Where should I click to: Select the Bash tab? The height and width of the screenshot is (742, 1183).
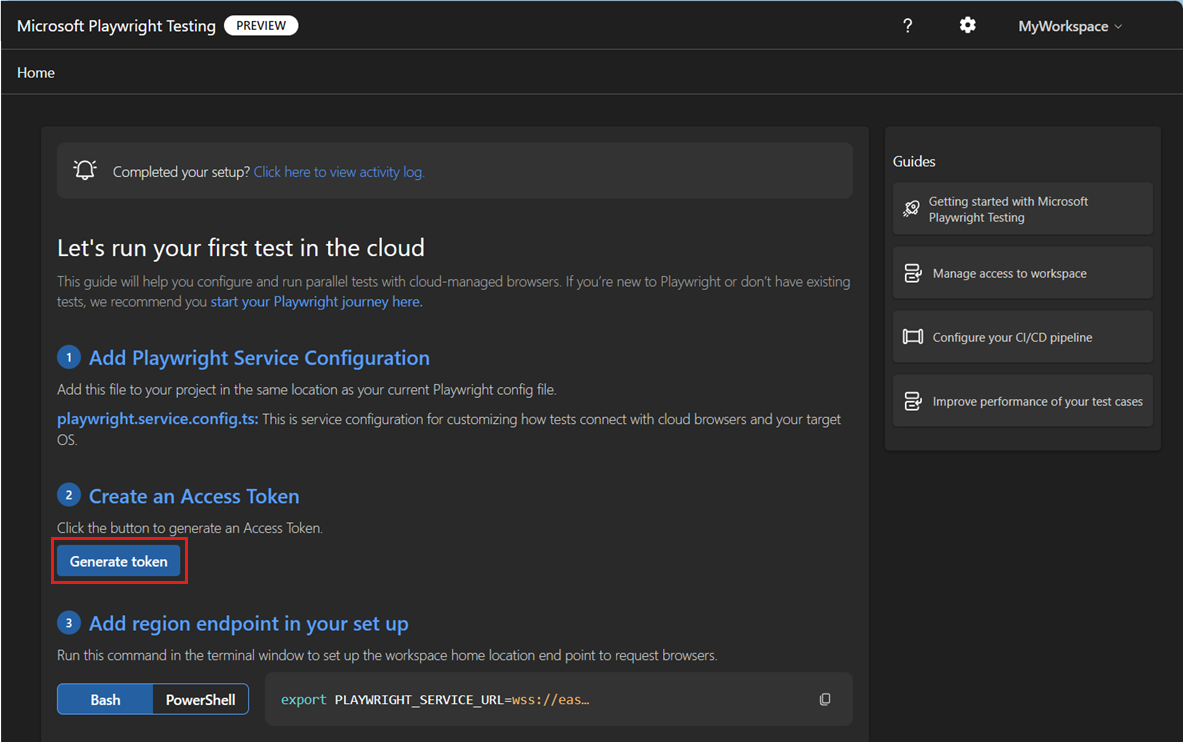(x=106, y=700)
